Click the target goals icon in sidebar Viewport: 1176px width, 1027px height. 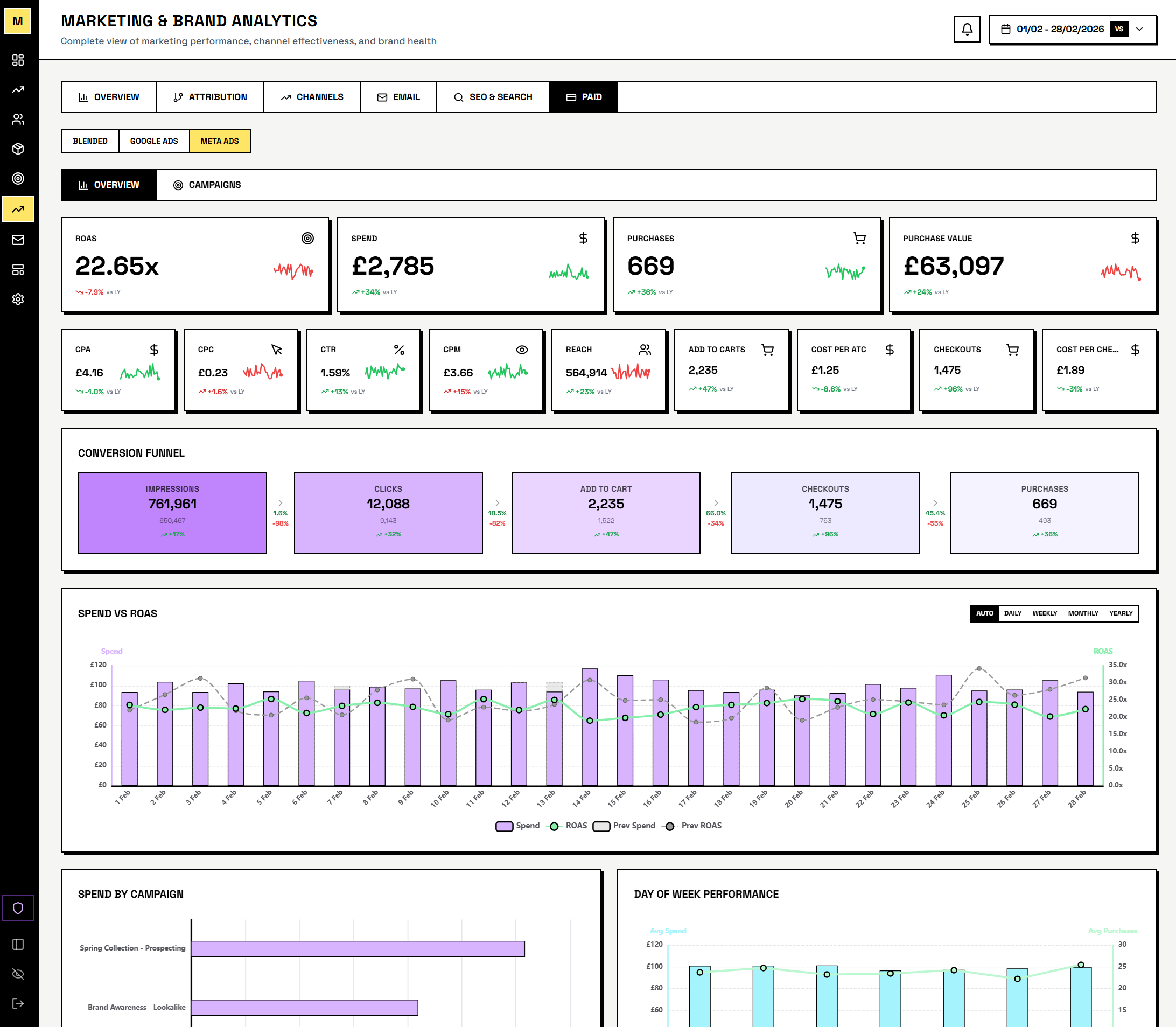18,179
